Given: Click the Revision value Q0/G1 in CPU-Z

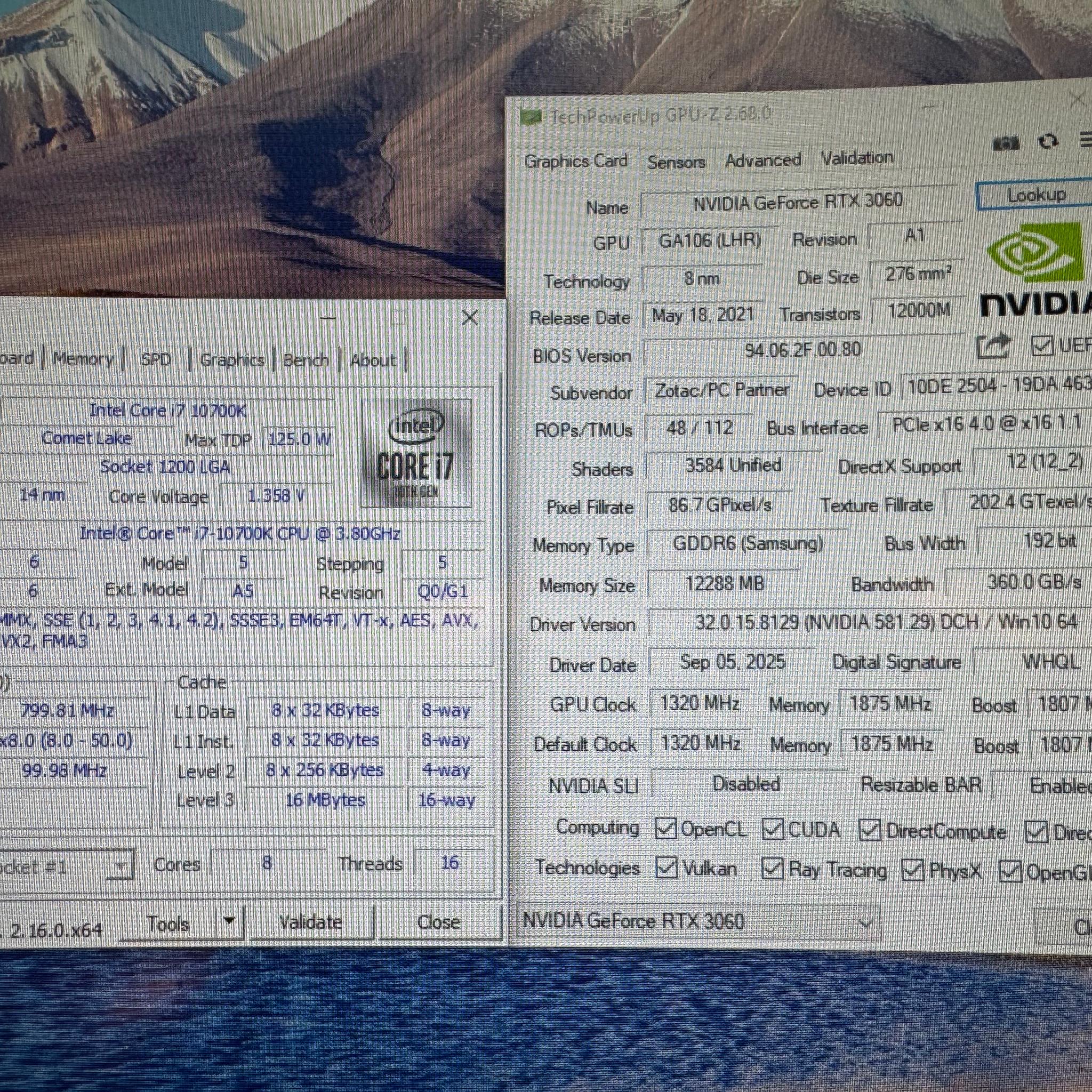Looking at the screenshot, I should tap(443, 592).
